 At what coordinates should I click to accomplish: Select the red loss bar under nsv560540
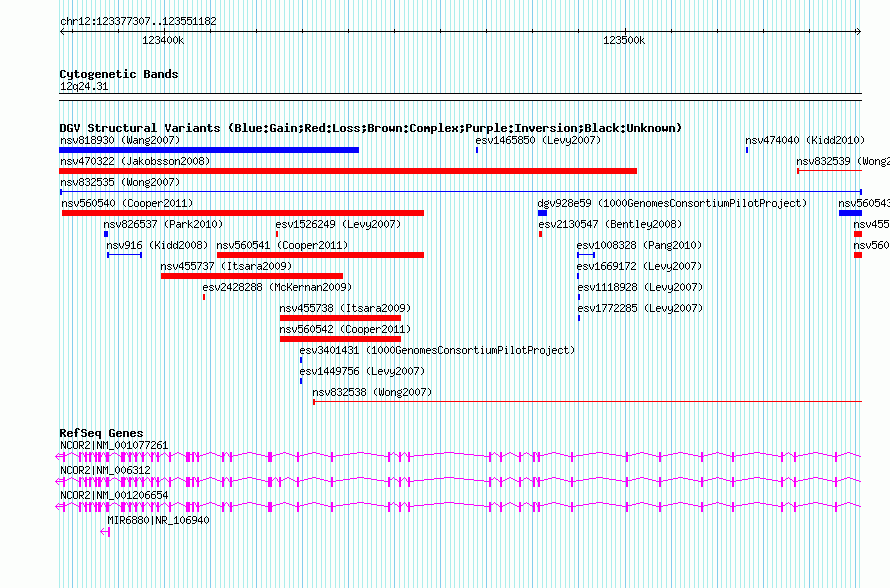243,213
